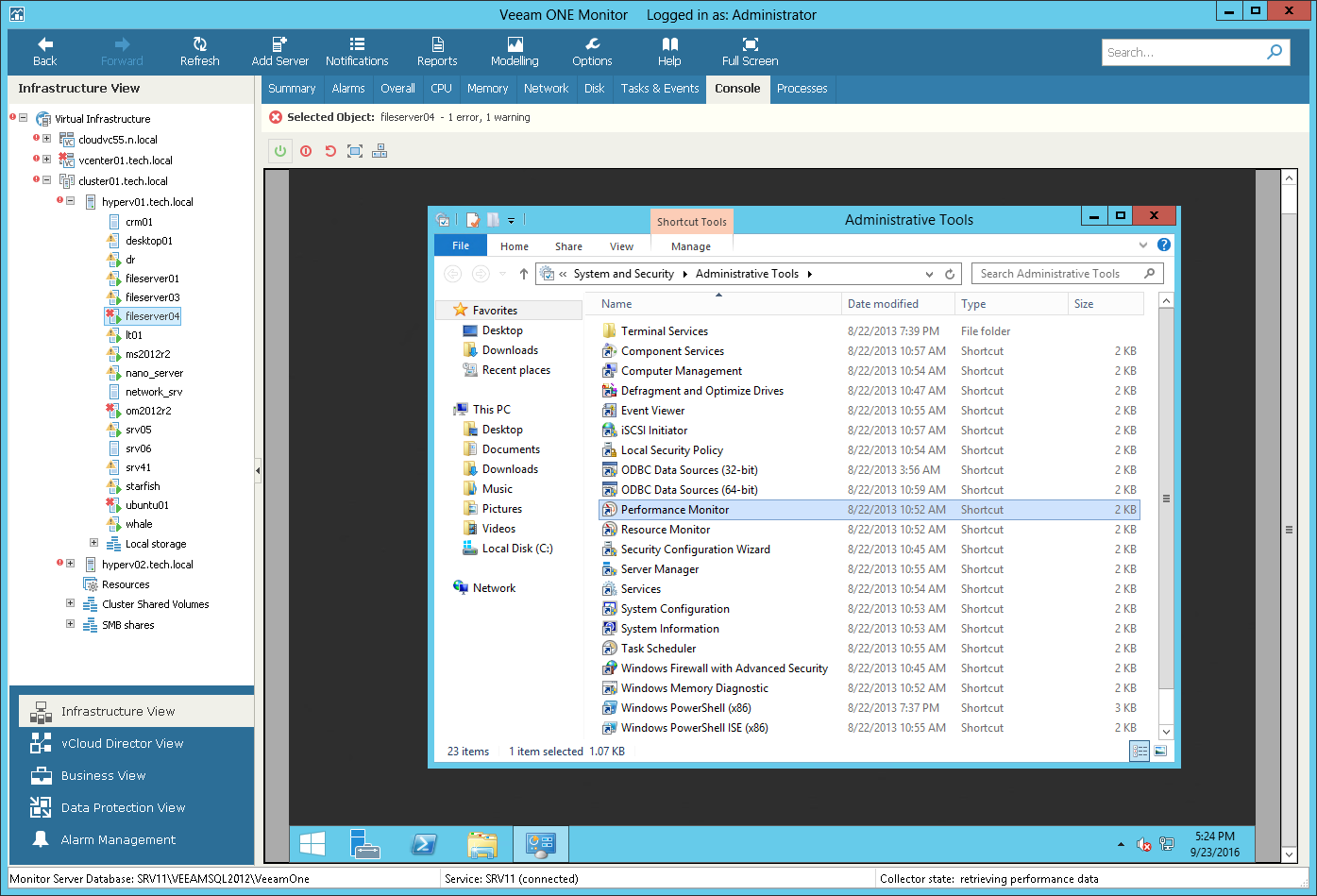The image size is (1317, 896).
Task: Click Explorer Up arrow navigation button
Action: pyautogui.click(x=524, y=274)
